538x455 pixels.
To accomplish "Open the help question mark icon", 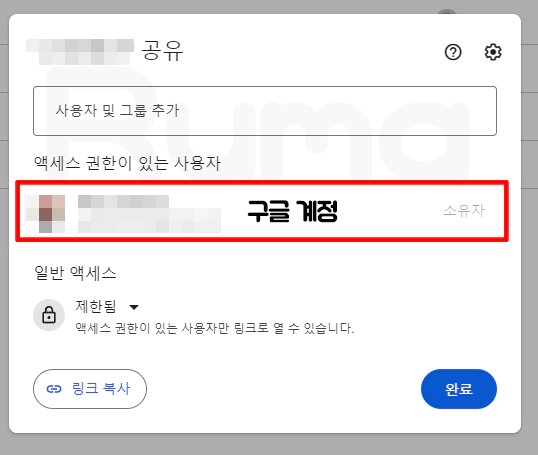I will [453, 52].
